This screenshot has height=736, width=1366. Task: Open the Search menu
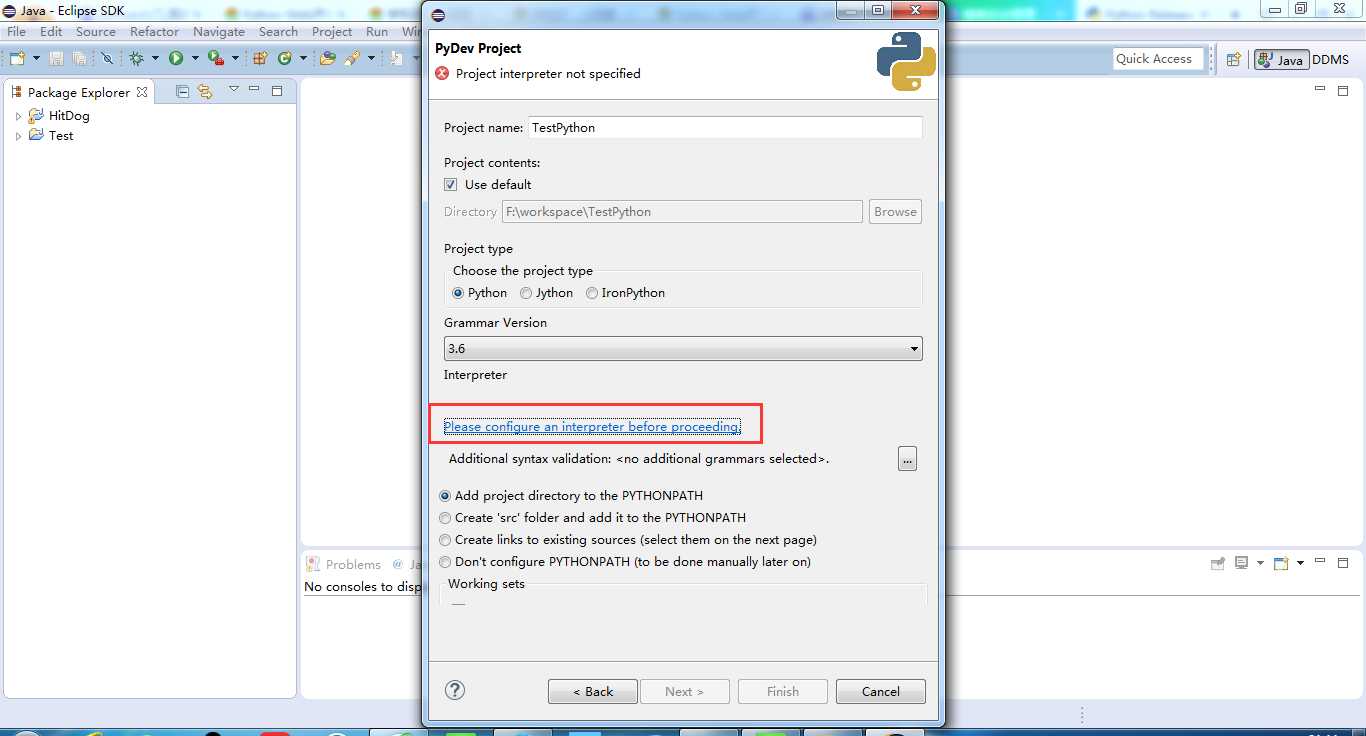(x=278, y=31)
